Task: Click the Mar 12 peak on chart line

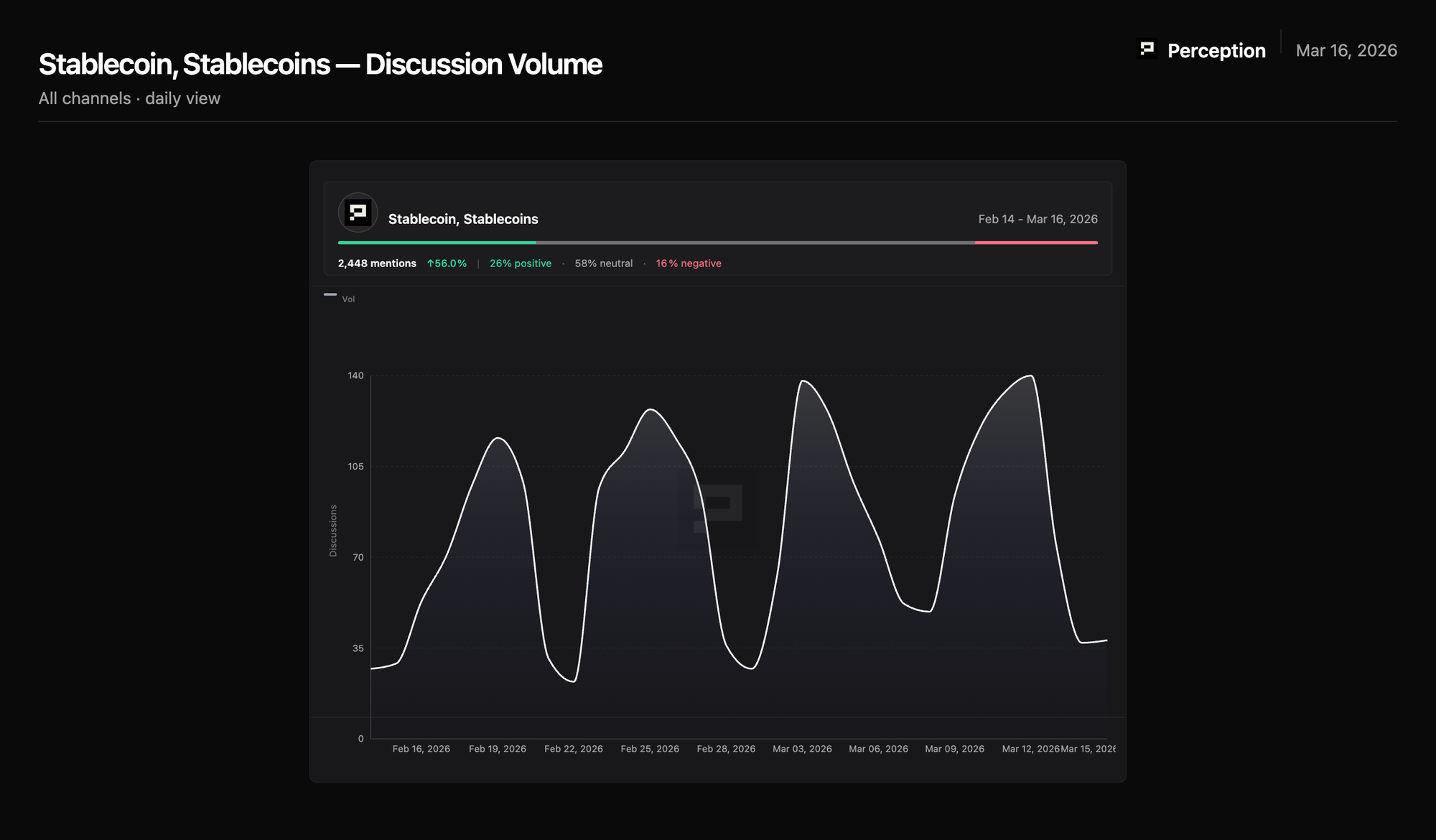Action: click(x=1030, y=375)
